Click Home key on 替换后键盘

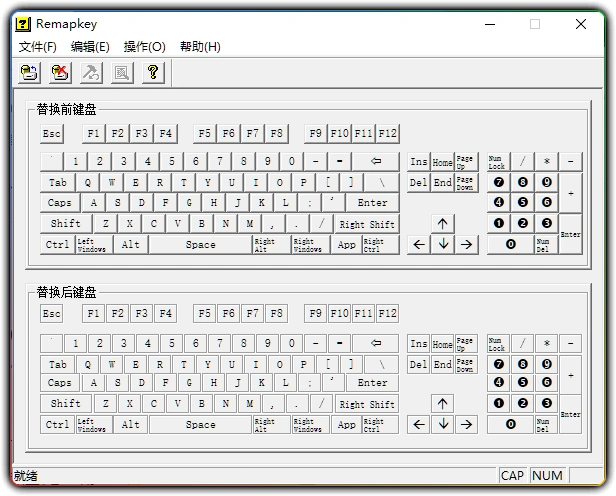click(442, 344)
